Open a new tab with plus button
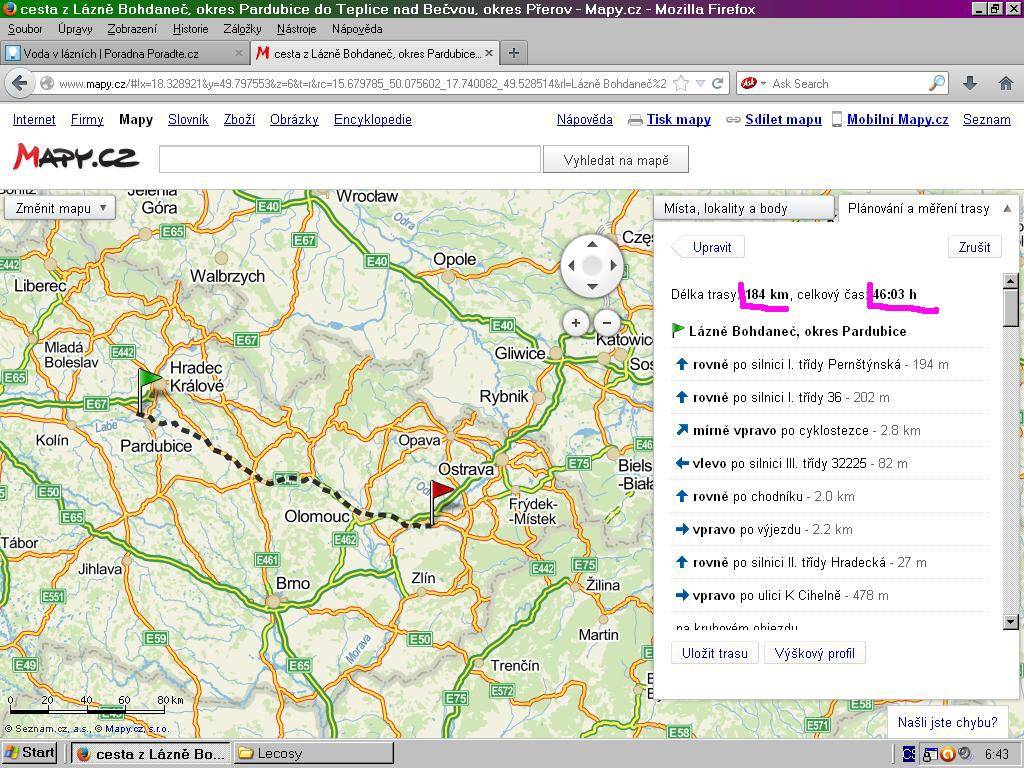The height and width of the screenshot is (768, 1024). coord(514,53)
